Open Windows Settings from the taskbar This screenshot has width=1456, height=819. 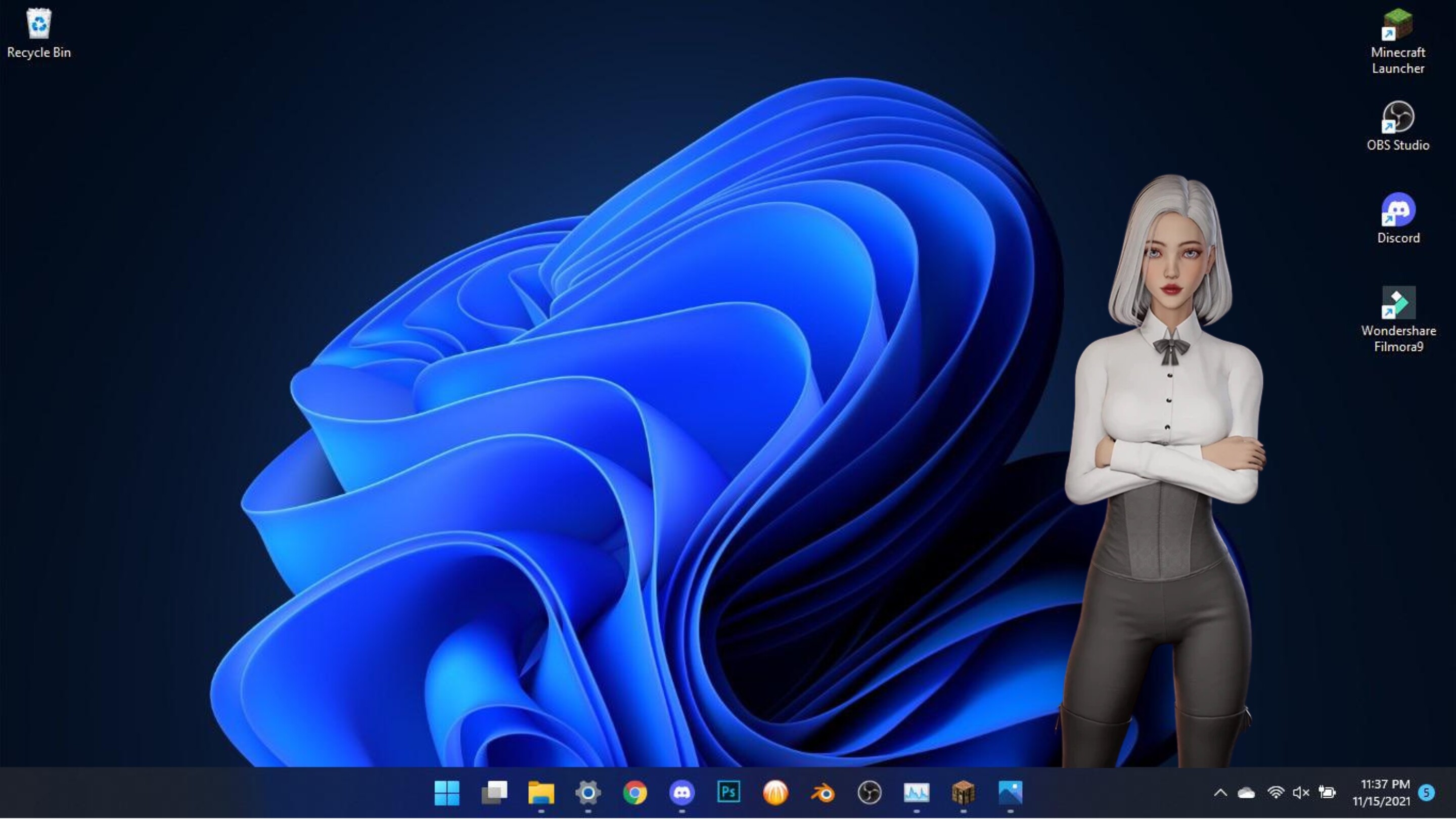pos(588,794)
